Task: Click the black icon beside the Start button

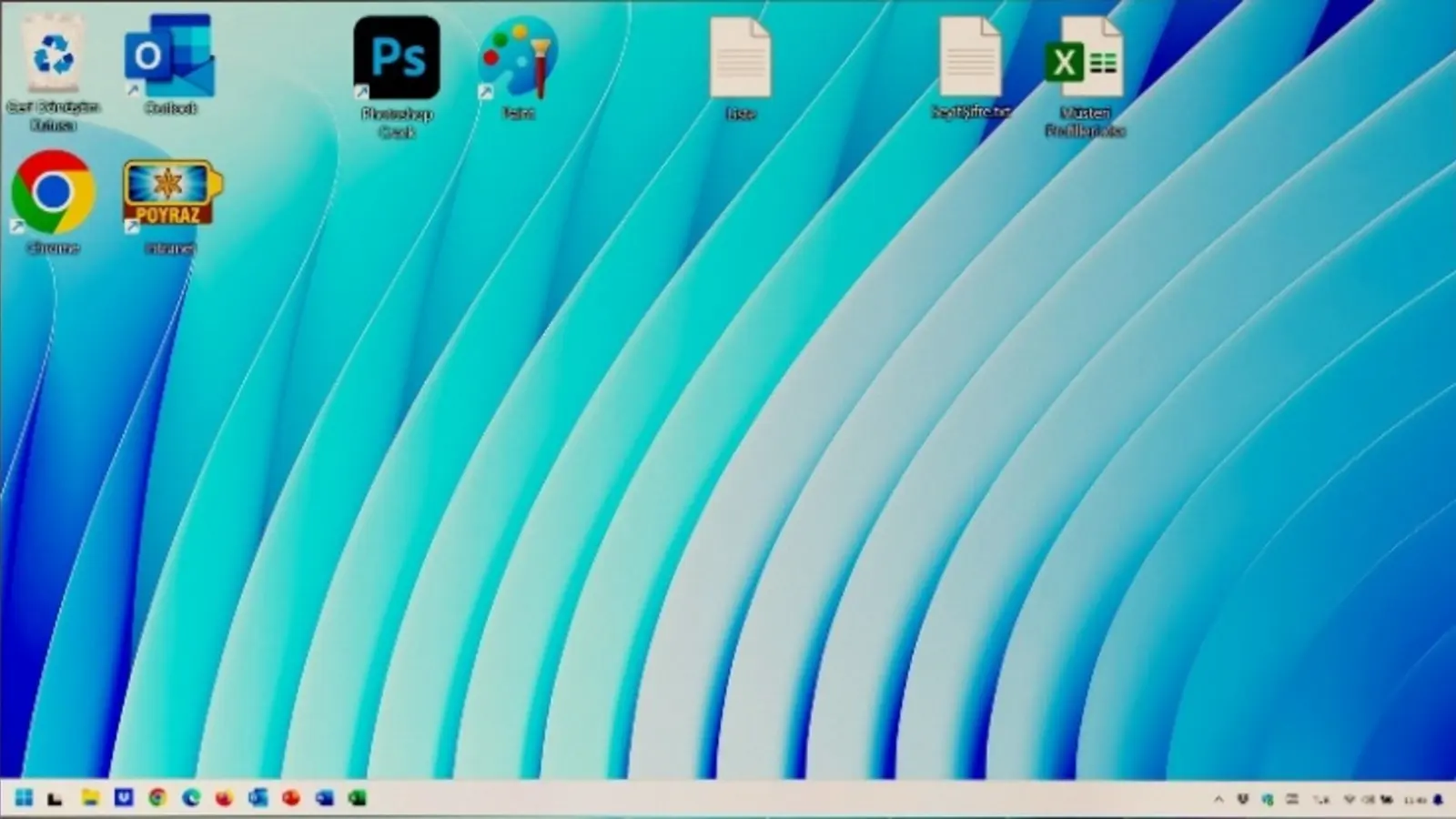Action: 56,799
